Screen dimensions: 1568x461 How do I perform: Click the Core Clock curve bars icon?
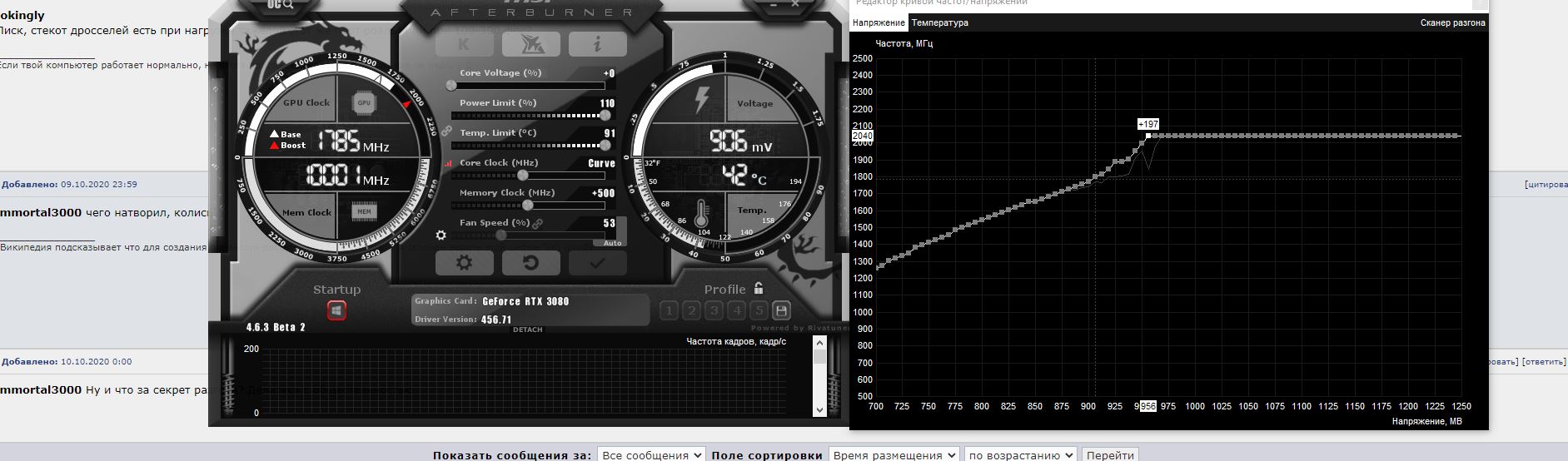[449, 164]
